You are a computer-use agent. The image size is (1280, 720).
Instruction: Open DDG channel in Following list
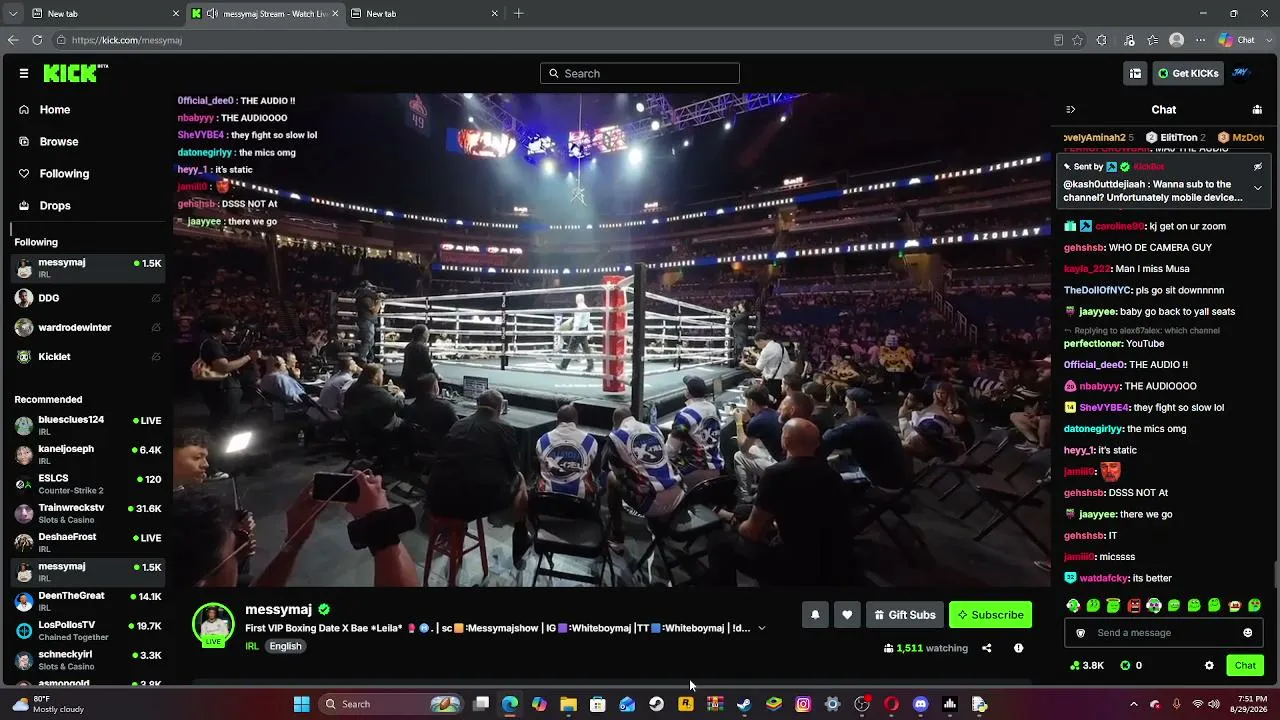pyautogui.click(x=88, y=298)
